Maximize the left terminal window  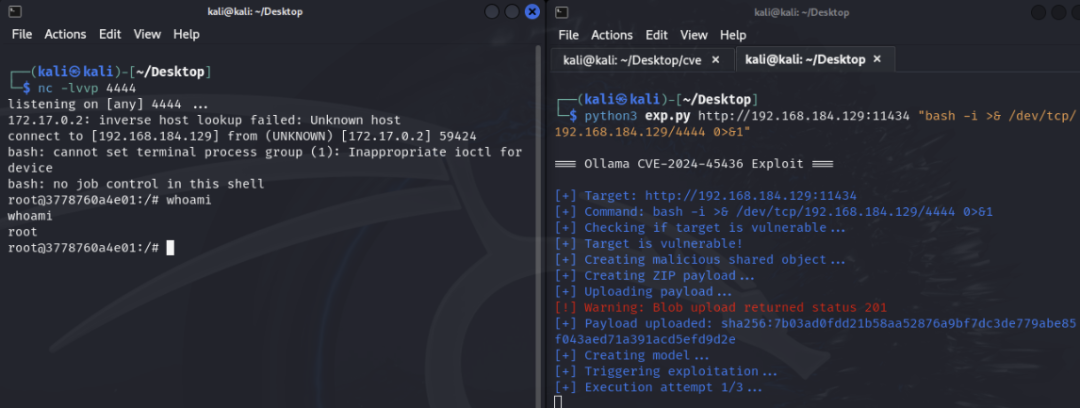tap(512, 12)
